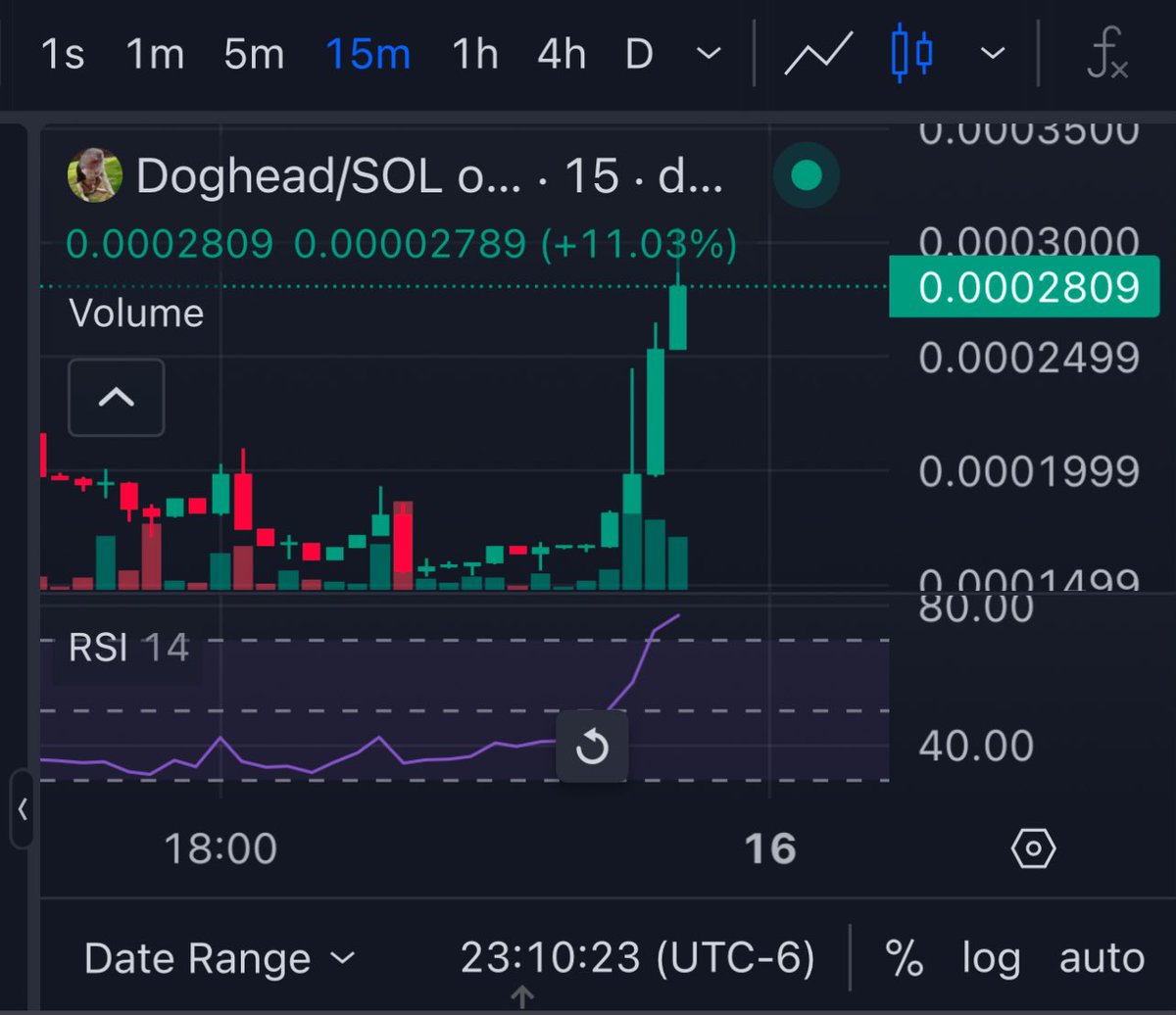Expand the left side panel chevron
The height and width of the screenshot is (1015, 1176).
(23, 810)
